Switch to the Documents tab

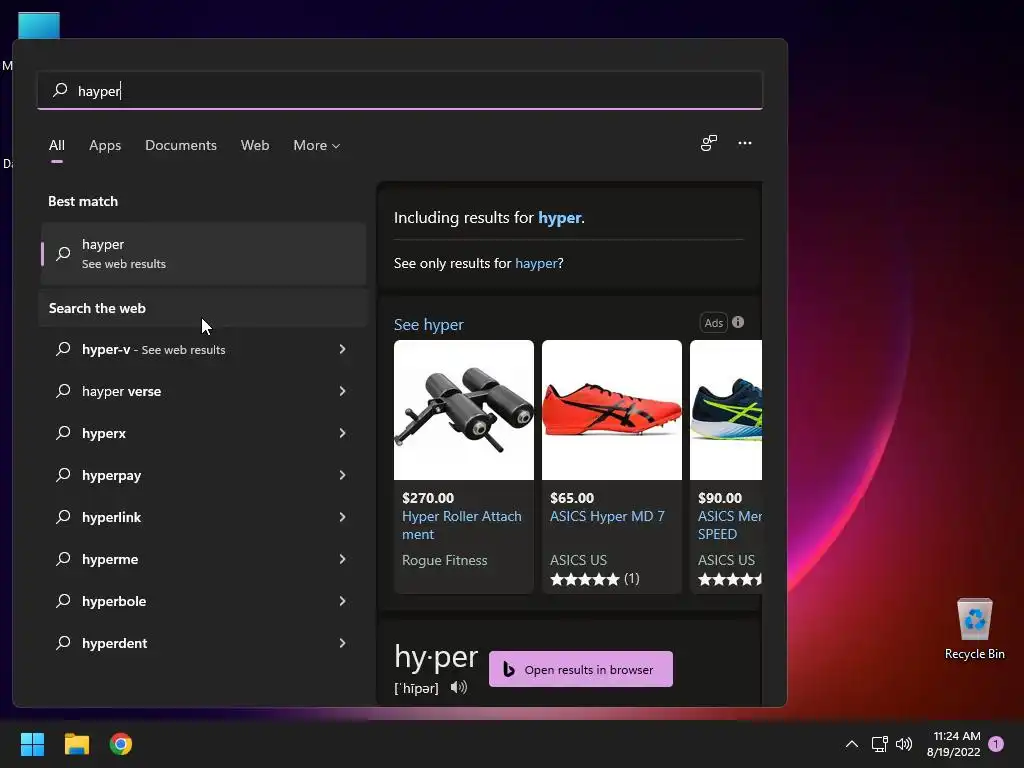click(x=181, y=145)
